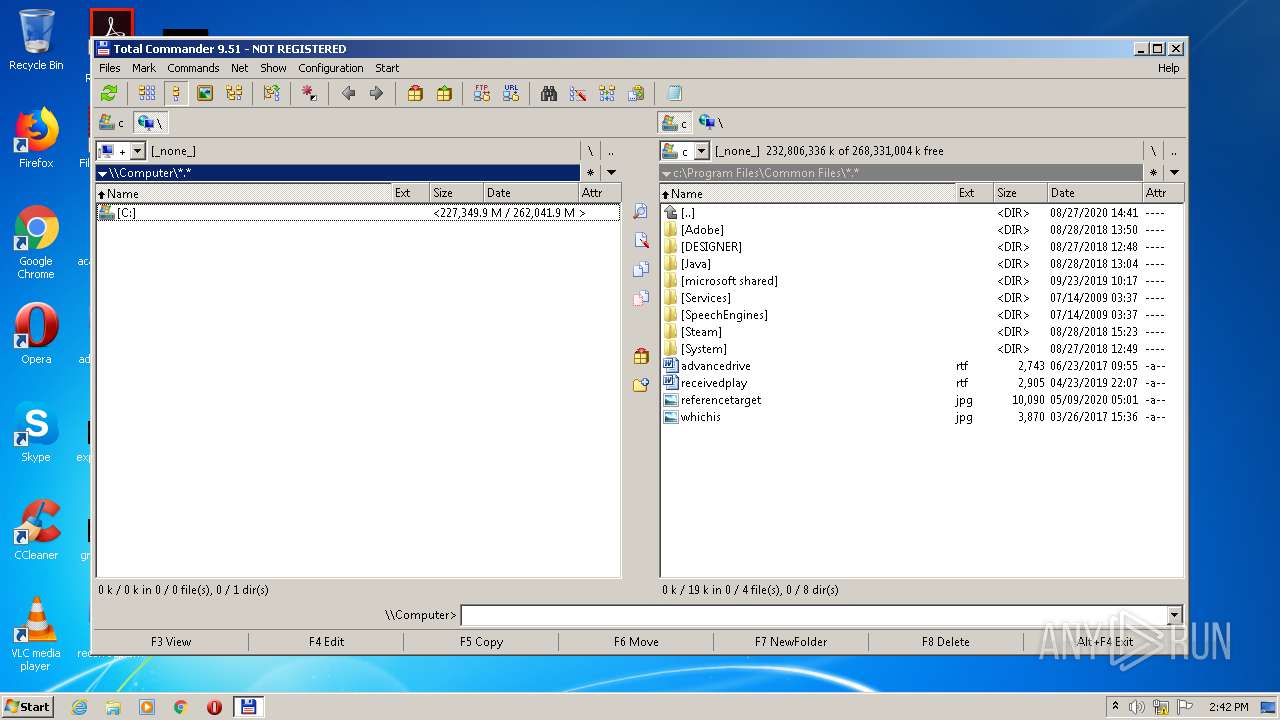Expand the command line history dropdown
Image resolution: width=1280 pixels, height=720 pixels.
pyautogui.click(x=1174, y=615)
